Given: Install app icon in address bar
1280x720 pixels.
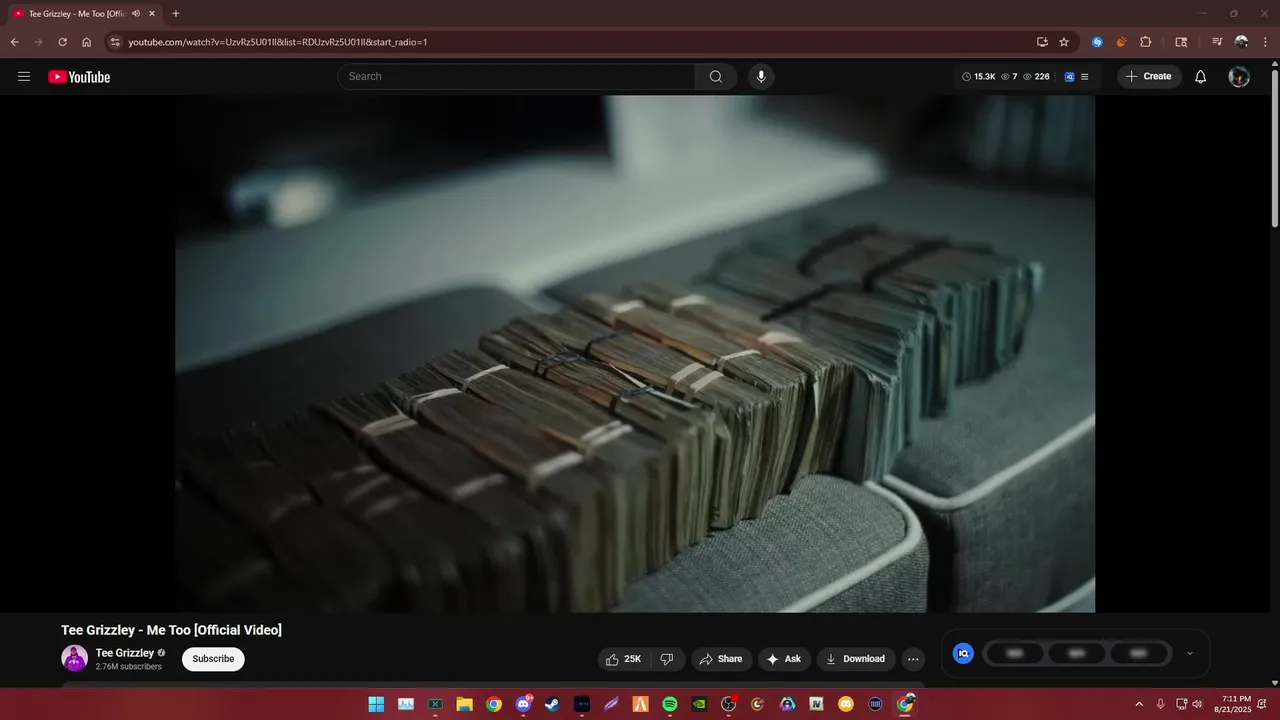Looking at the screenshot, I should [1042, 42].
